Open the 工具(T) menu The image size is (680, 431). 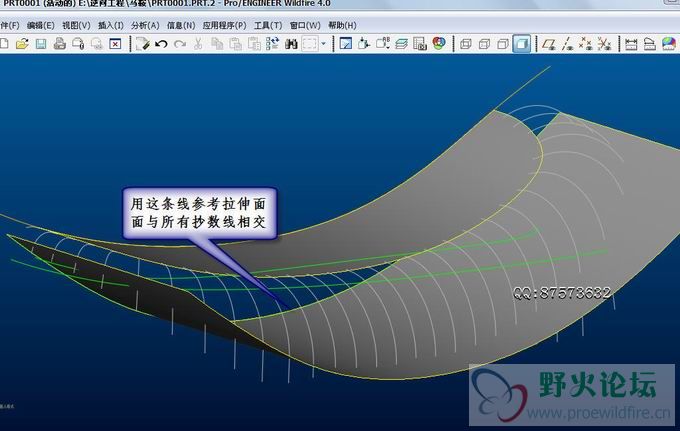click(268, 25)
